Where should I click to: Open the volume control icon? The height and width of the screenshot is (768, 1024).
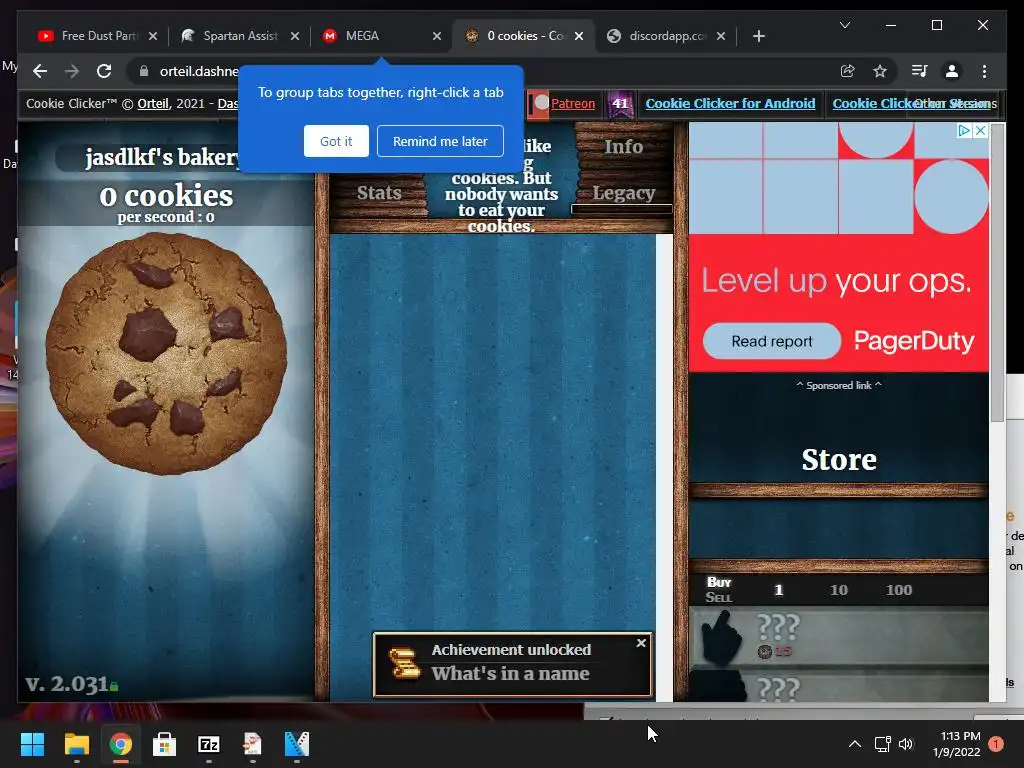pos(906,744)
